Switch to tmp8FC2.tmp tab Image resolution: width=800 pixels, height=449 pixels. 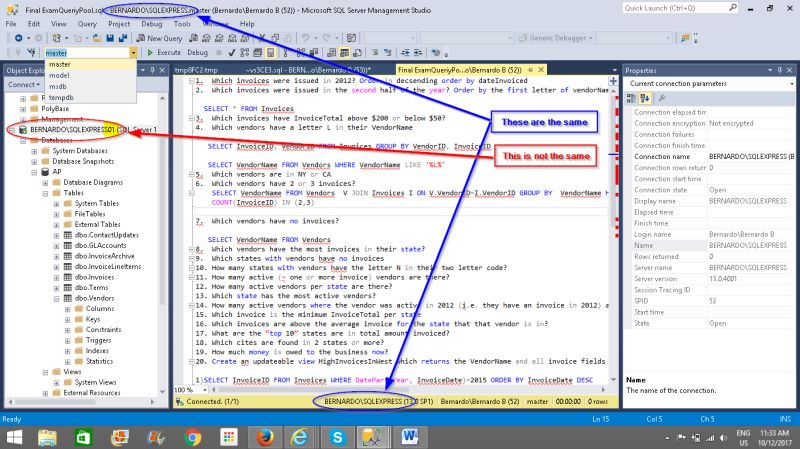(x=196, y=70)
